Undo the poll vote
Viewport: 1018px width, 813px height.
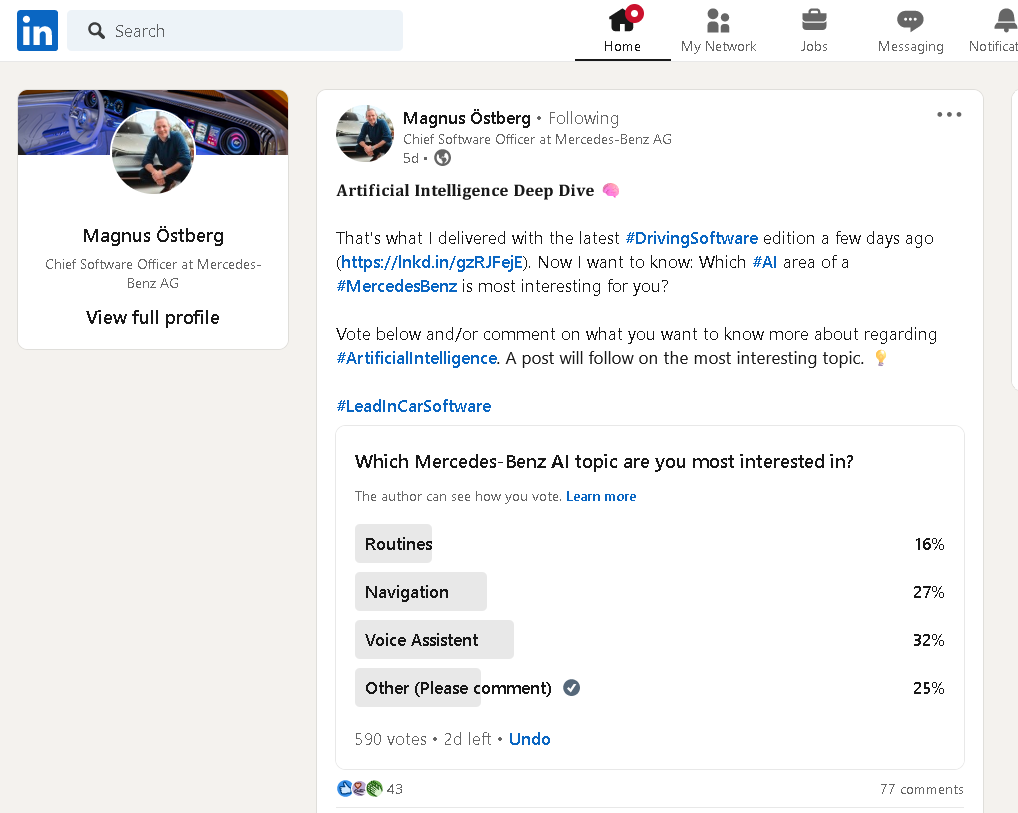(529, 739)
